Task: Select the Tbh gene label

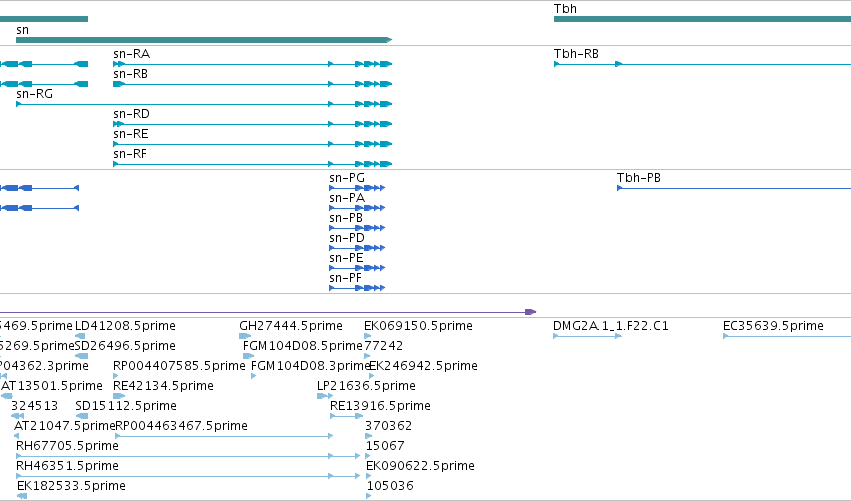Action: 565,9
